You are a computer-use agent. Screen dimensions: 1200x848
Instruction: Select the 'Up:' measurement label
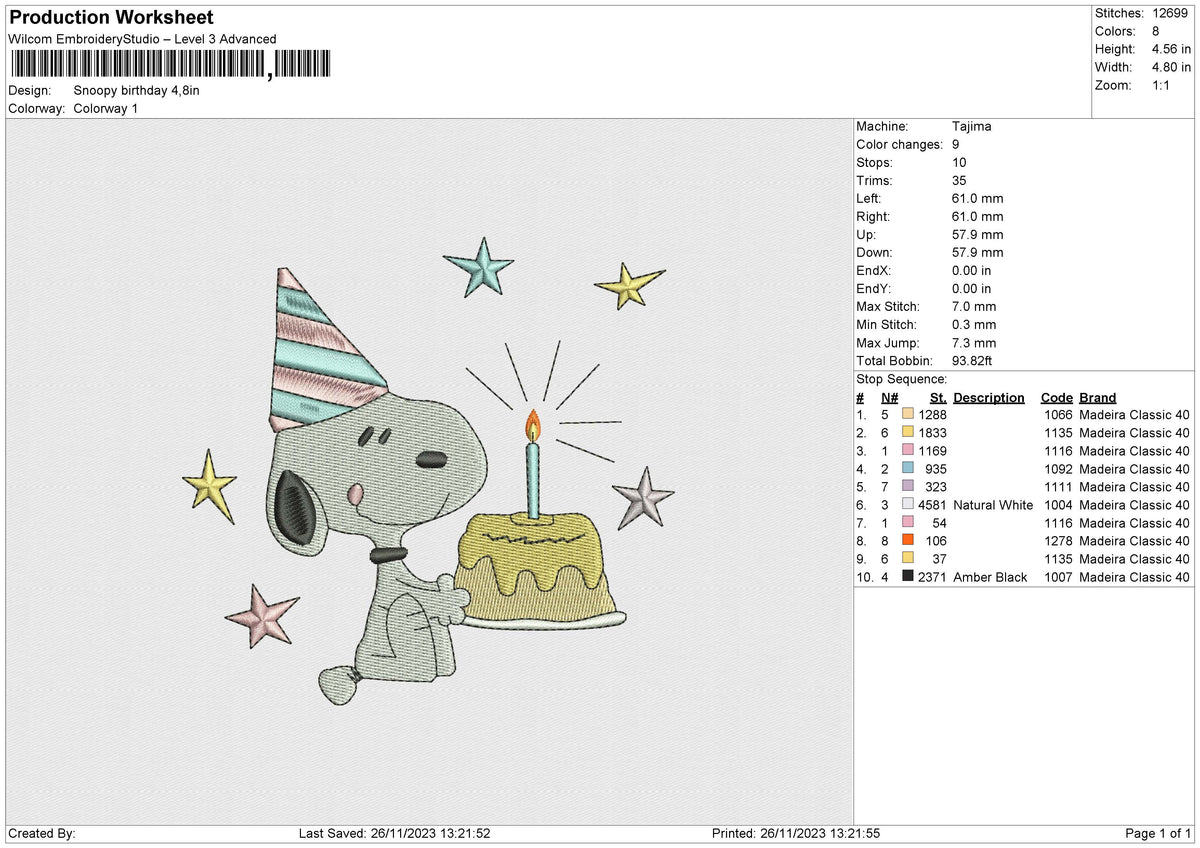(x=867, y=234)
